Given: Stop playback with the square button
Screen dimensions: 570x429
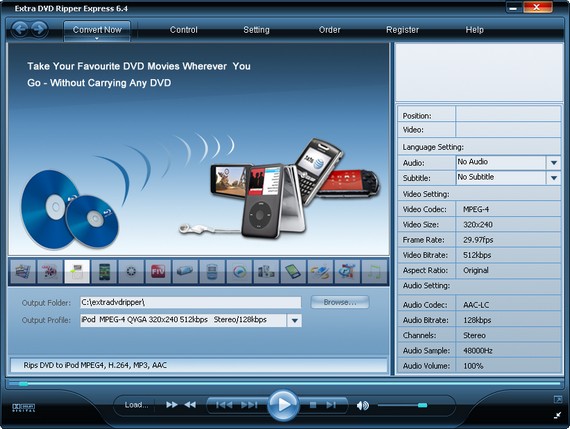Looking at the screenshot, I should coord(313,405).
